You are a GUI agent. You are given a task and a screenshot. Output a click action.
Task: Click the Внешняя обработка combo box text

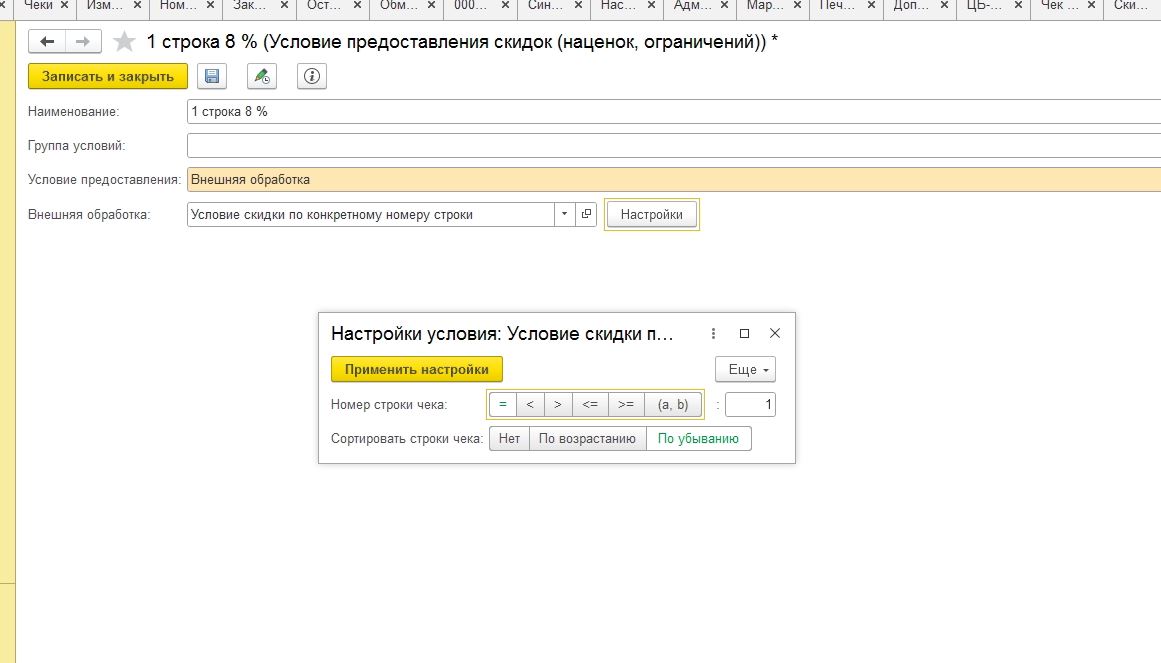370,214
